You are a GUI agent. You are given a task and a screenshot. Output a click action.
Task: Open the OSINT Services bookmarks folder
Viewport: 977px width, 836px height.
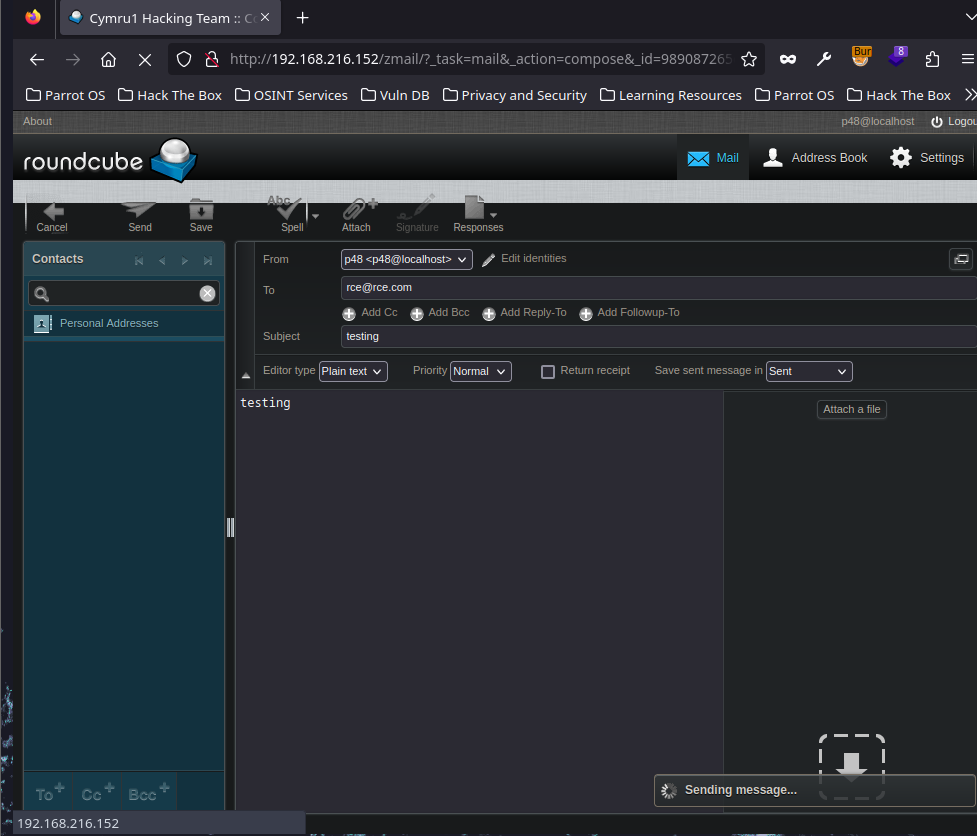click(x=291, y=95)
